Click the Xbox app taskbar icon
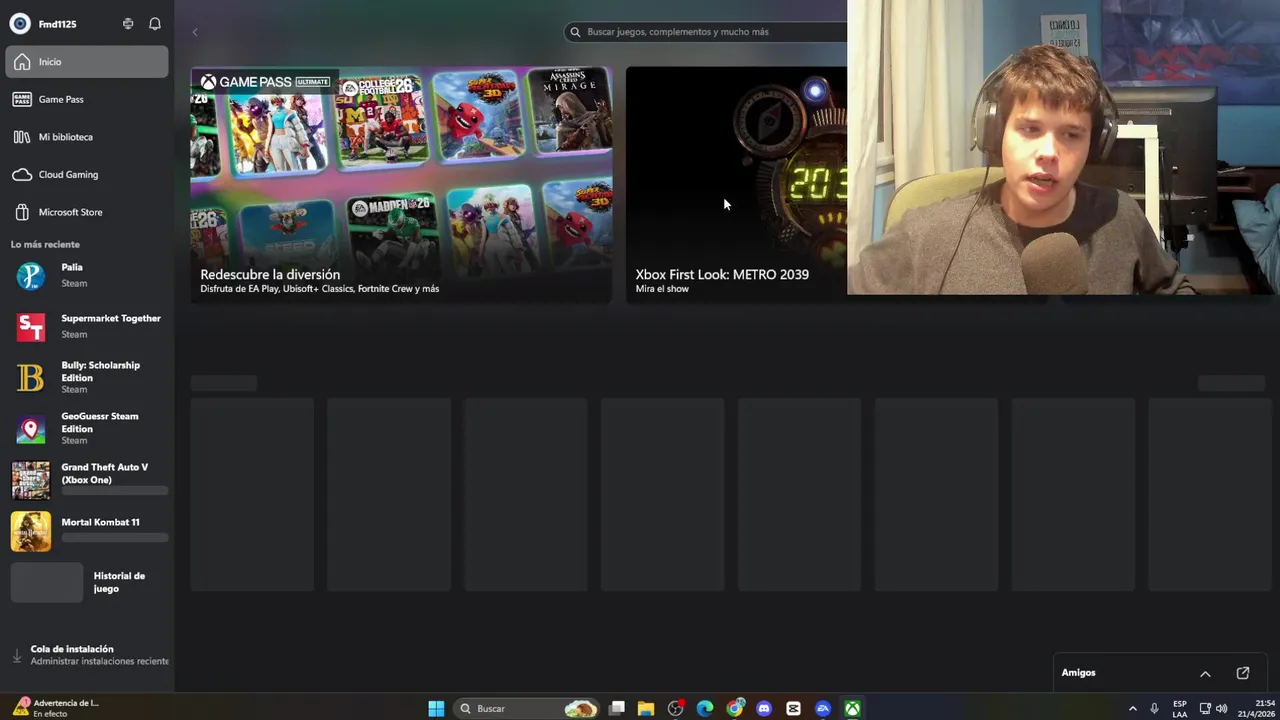The width and height of the screenshot is (1280, 720). click(852, 708)
